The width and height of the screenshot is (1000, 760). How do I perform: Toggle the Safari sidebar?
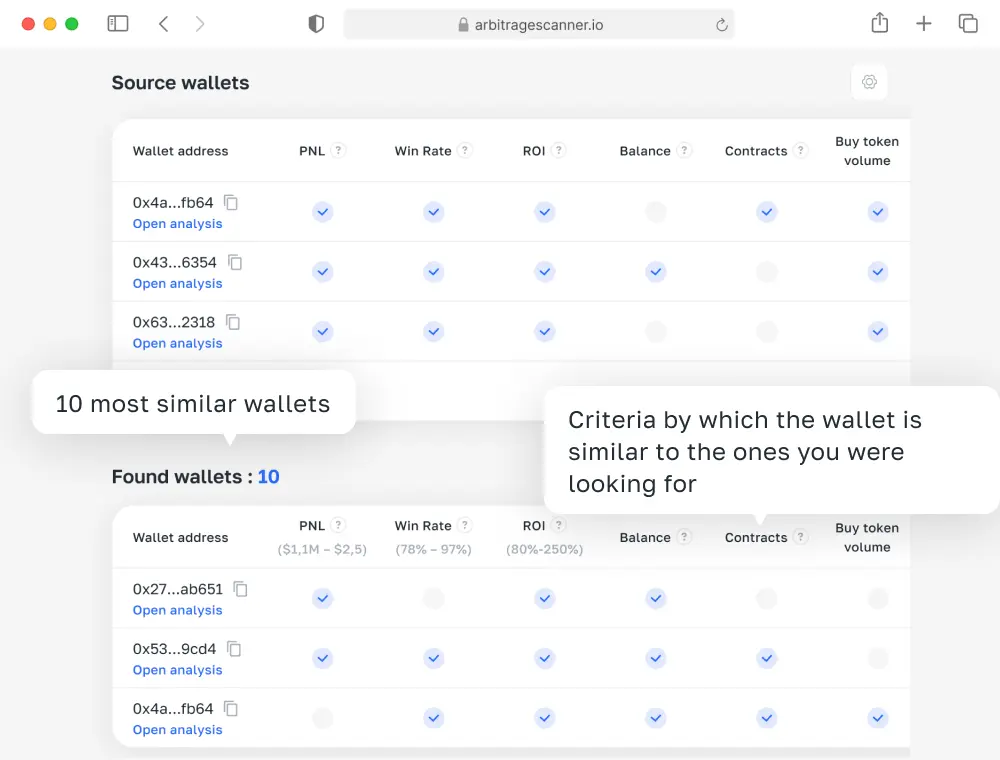tap(118, 23)
